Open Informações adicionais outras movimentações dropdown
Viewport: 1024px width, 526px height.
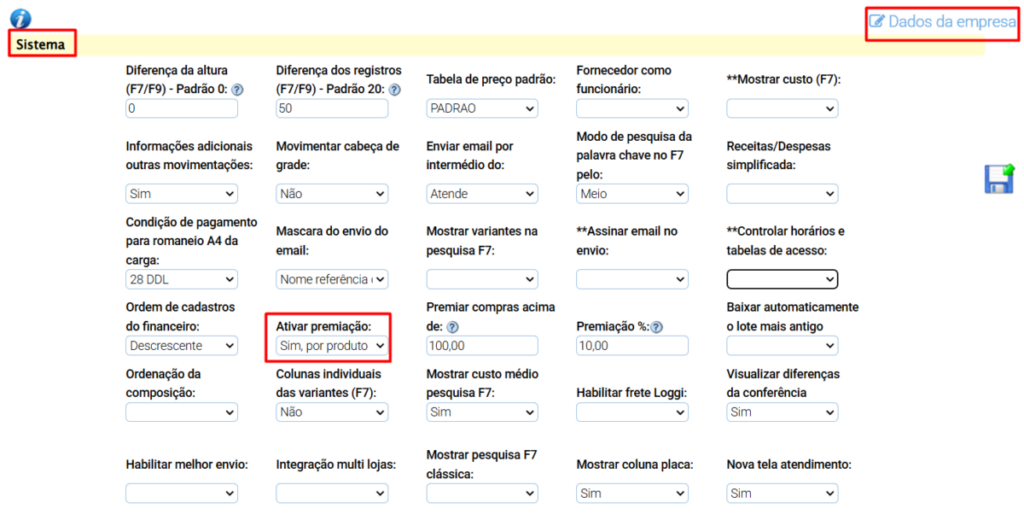pos(182,194)
